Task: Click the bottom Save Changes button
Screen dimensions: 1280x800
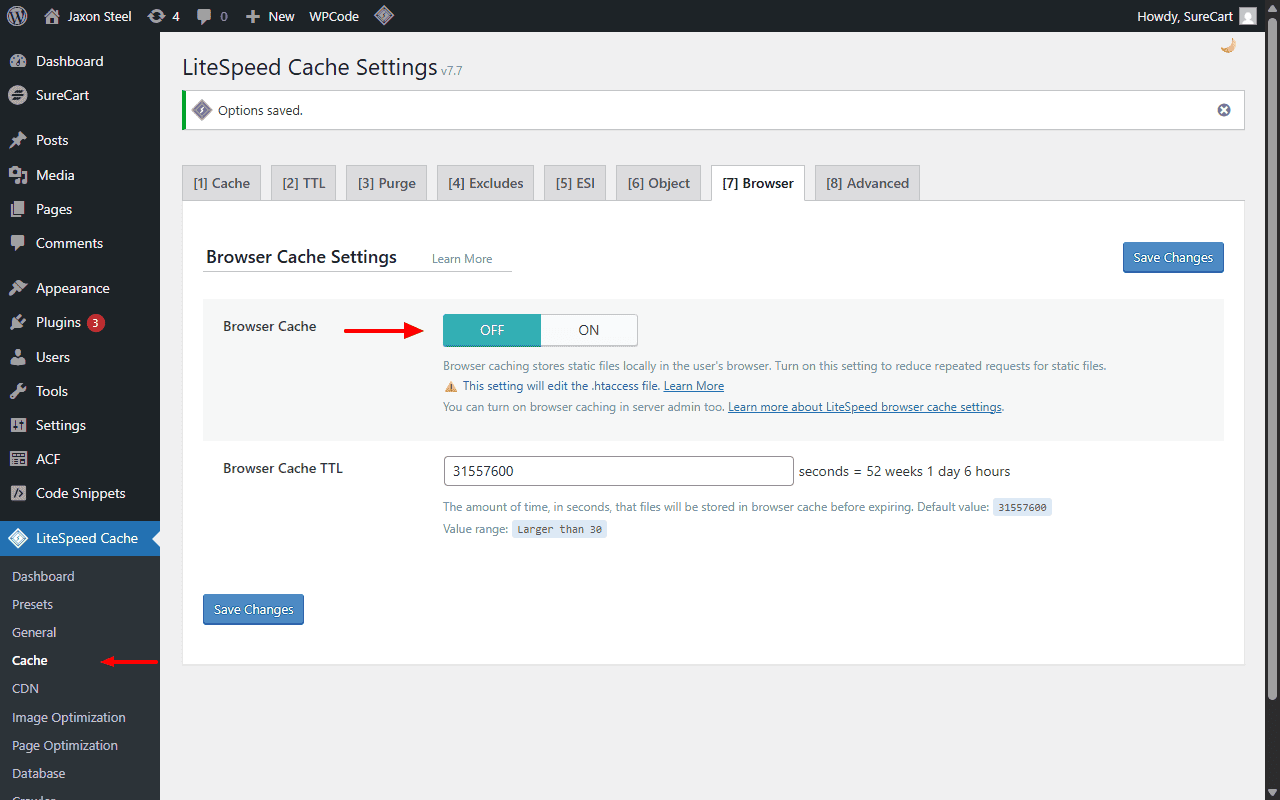Action: (254, 609)
